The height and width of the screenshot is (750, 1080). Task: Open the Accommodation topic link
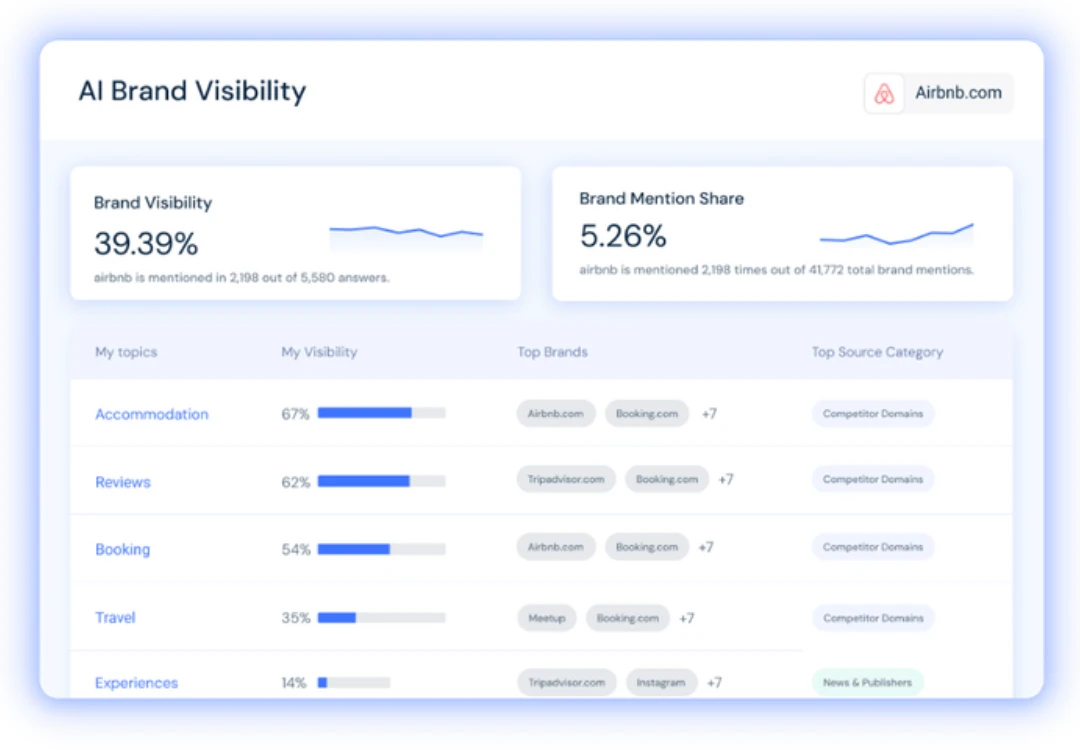[152, 414]
